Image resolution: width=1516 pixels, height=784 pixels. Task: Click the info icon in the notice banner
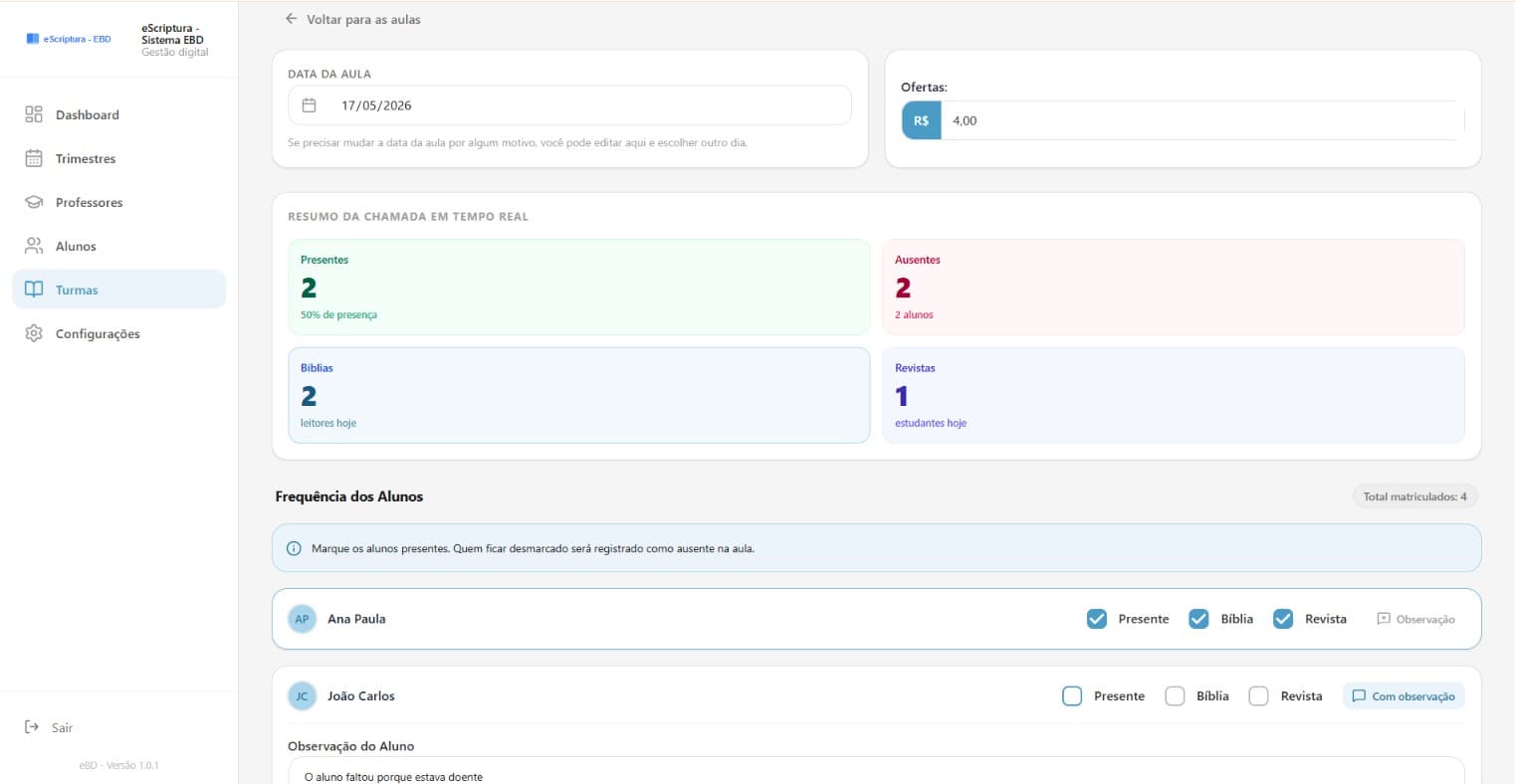294,548
